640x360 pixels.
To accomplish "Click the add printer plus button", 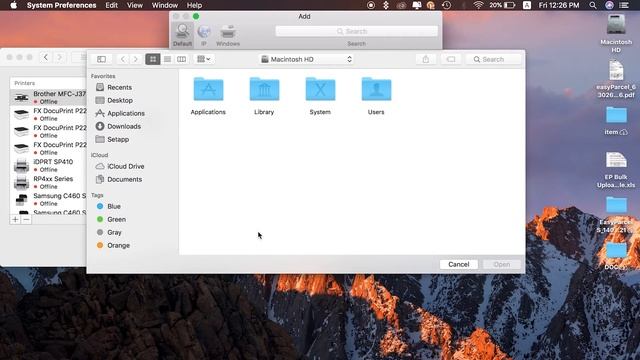I will 15,220.
